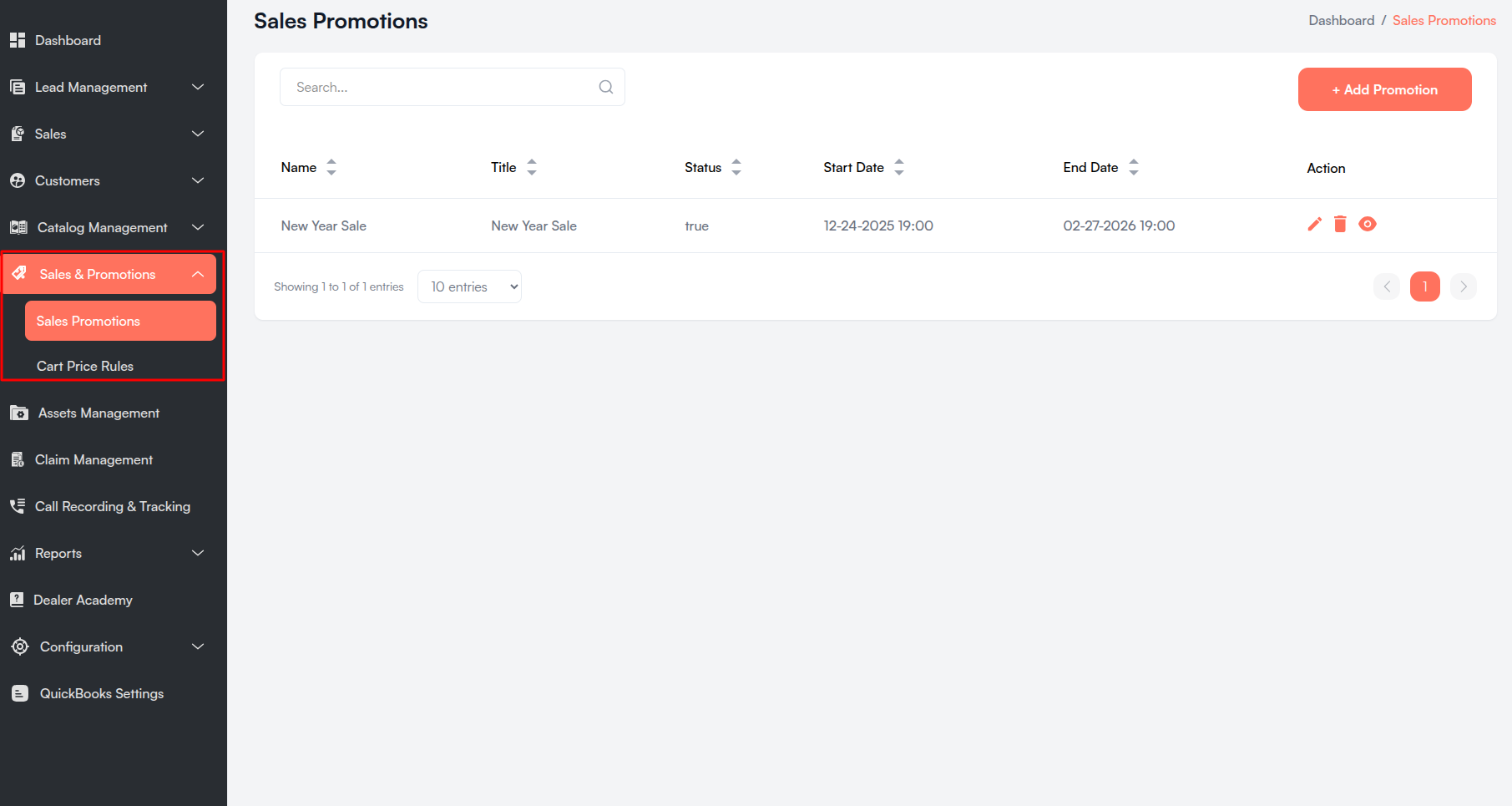The height and width of the screenshot is (806, 1512).
Task: Edit the New Year Sale promotion
Action: click(x=1315, y=224)
